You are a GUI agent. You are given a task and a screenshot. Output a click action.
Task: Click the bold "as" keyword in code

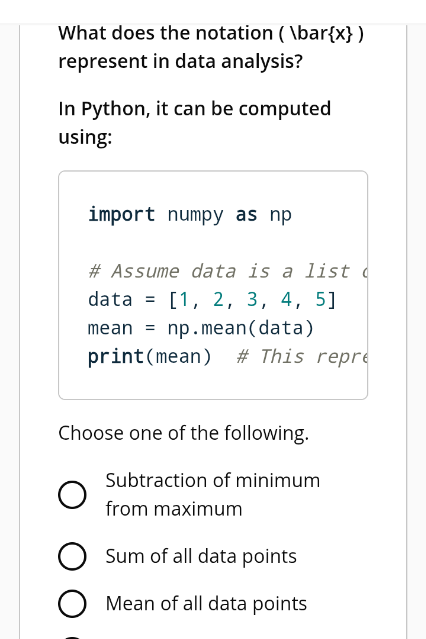pyautogui.click(x=247, y=215)
